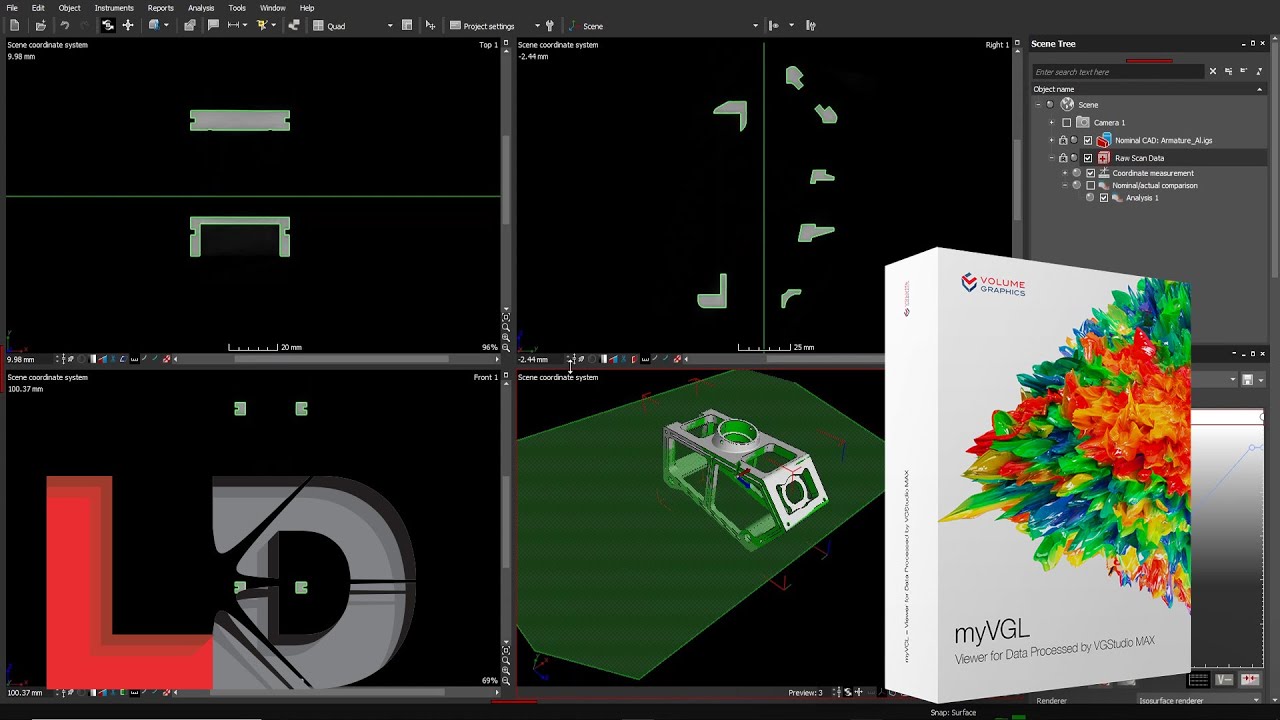1280x720 pixels.
Task: Click the Object name column header
Action: click(x=1148, y=89)
